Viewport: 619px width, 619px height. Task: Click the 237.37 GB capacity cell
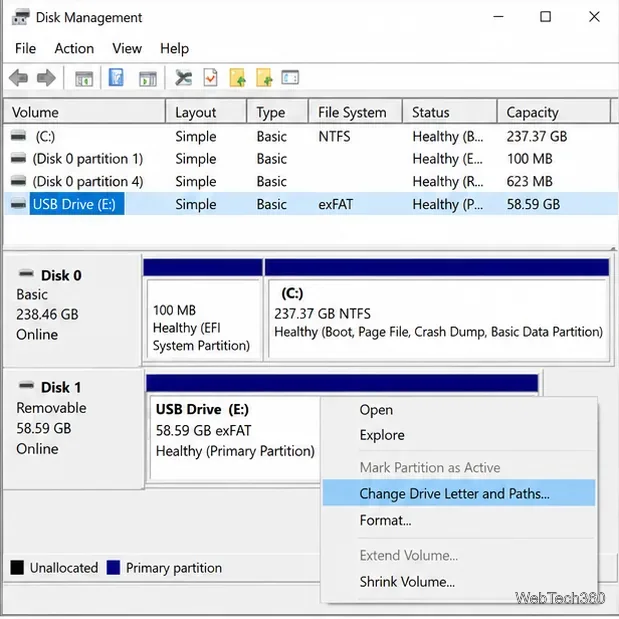point(537,137)
